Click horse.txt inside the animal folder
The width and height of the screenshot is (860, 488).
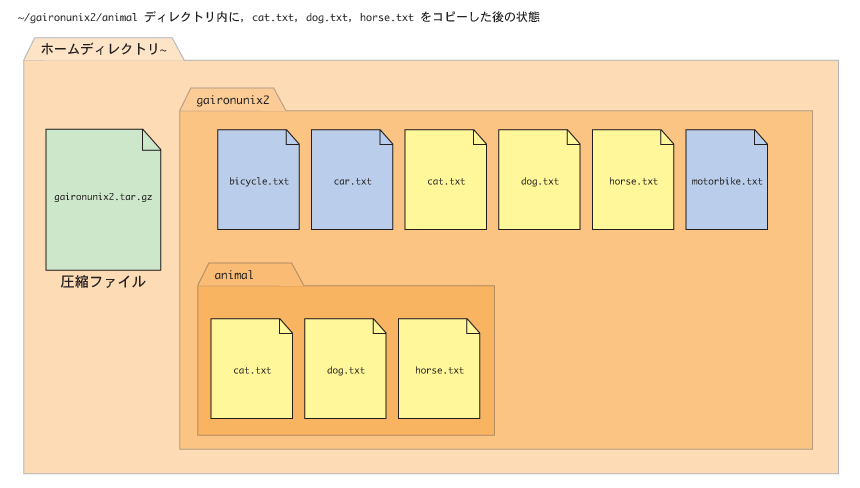[x=439, y=368]
